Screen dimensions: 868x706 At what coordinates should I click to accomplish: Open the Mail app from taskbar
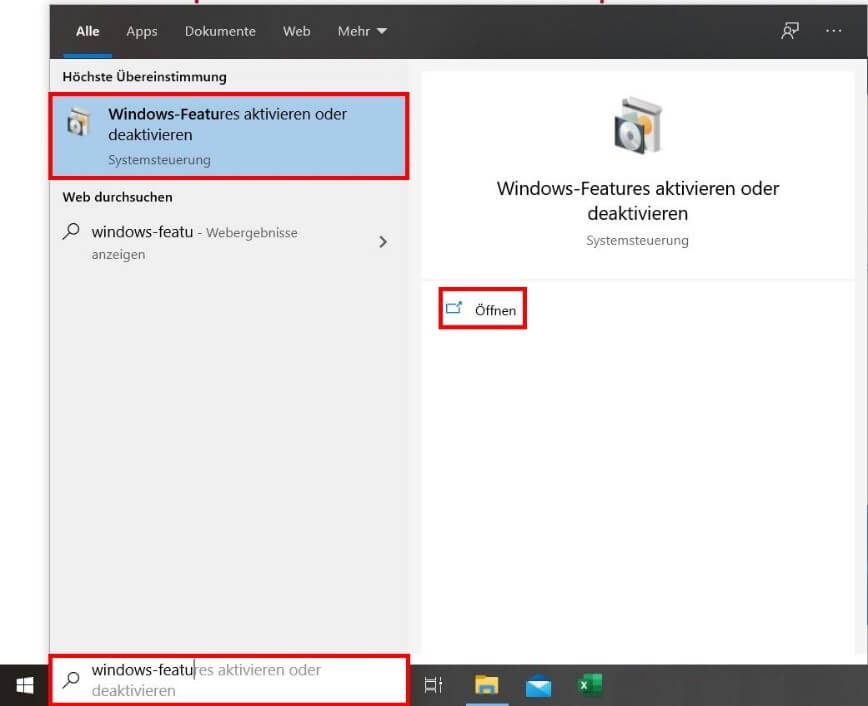tap(539, 685)
